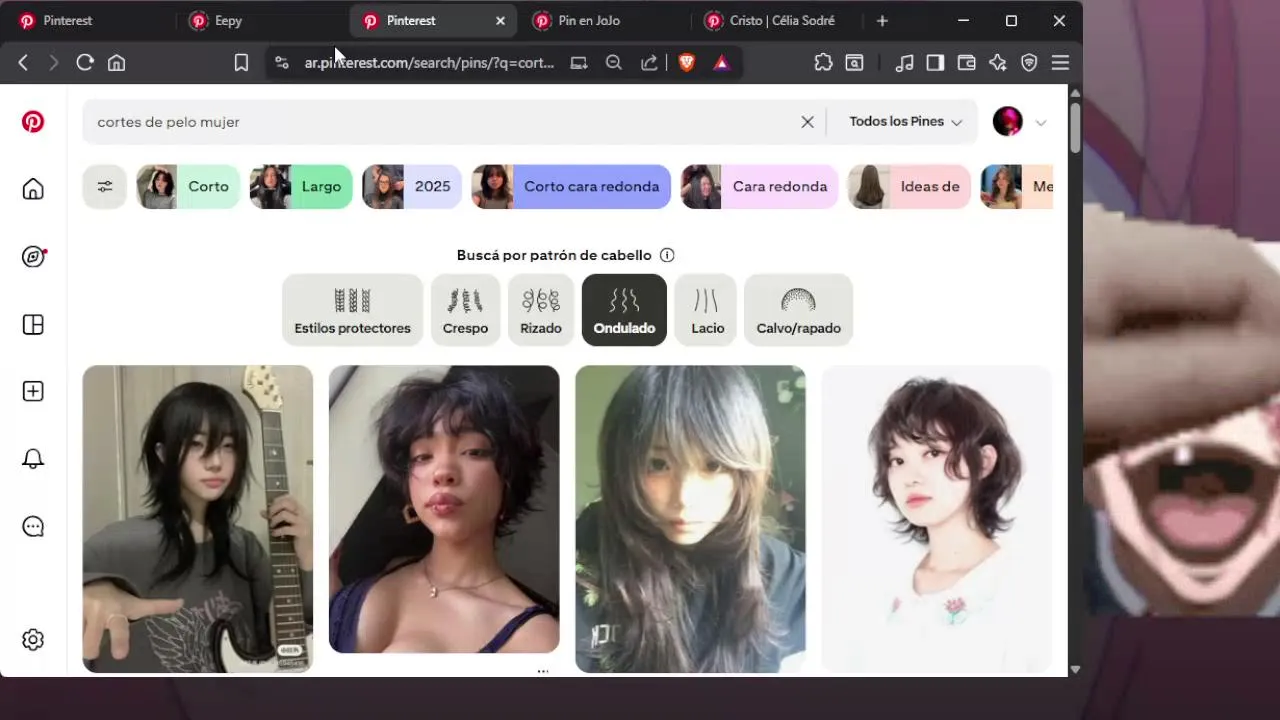Open the profile avatar
The width and height of the screenshot is (1280, 720).
tap(1008, 122)
